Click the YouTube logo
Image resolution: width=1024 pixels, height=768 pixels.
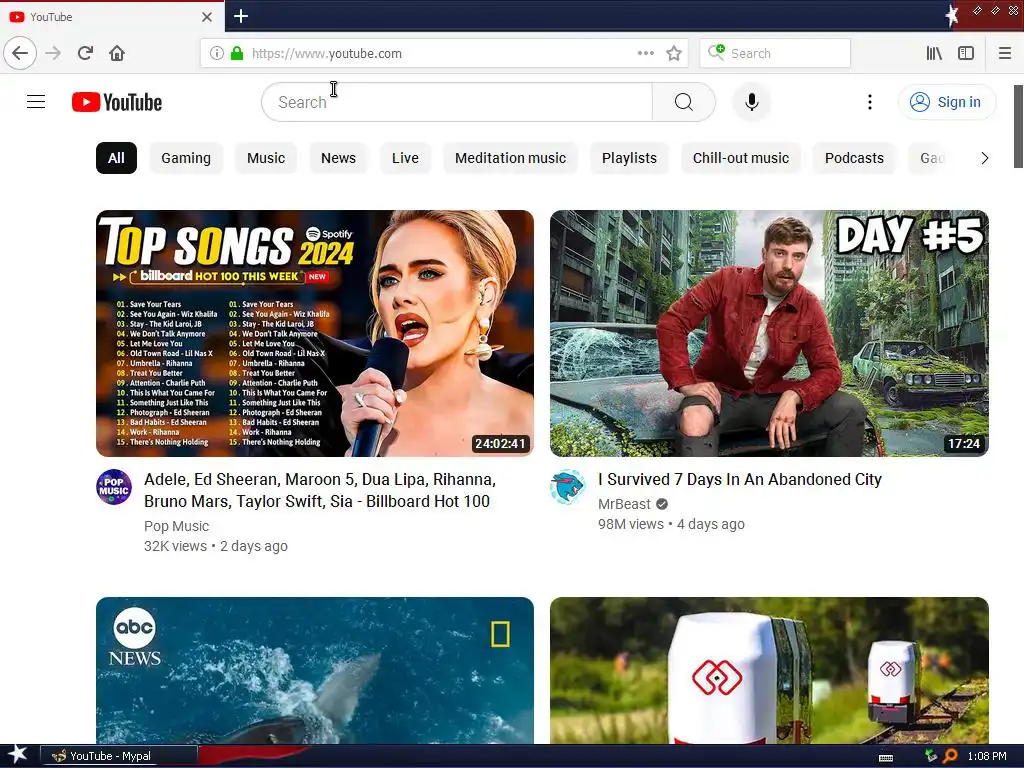(x=117, y=102)
